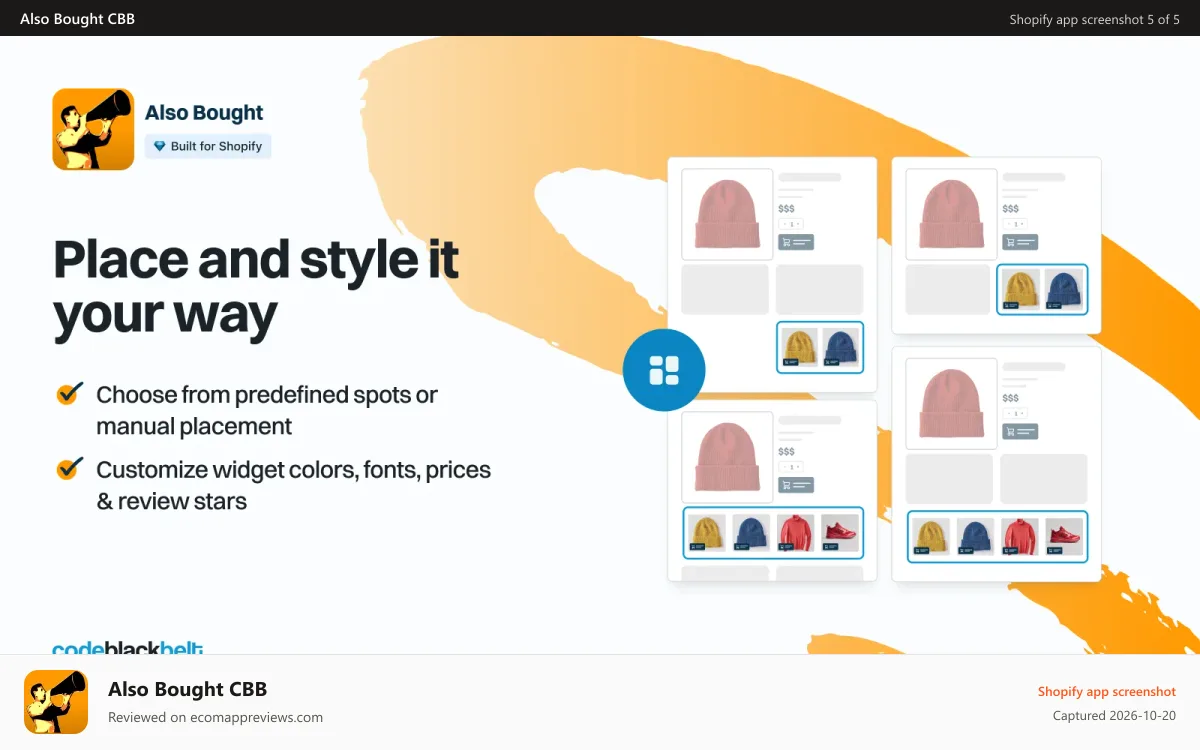
Task: Click the orange 'Shopify app screenshot' footer label
Action: [x=1107, y=691]
